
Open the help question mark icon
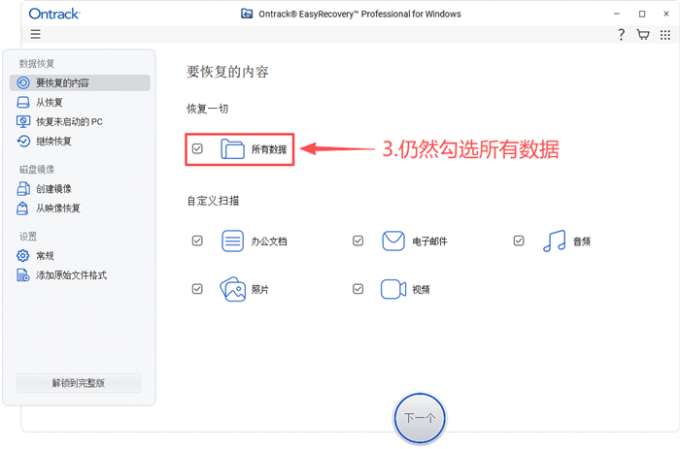click(x=621, y=34)
